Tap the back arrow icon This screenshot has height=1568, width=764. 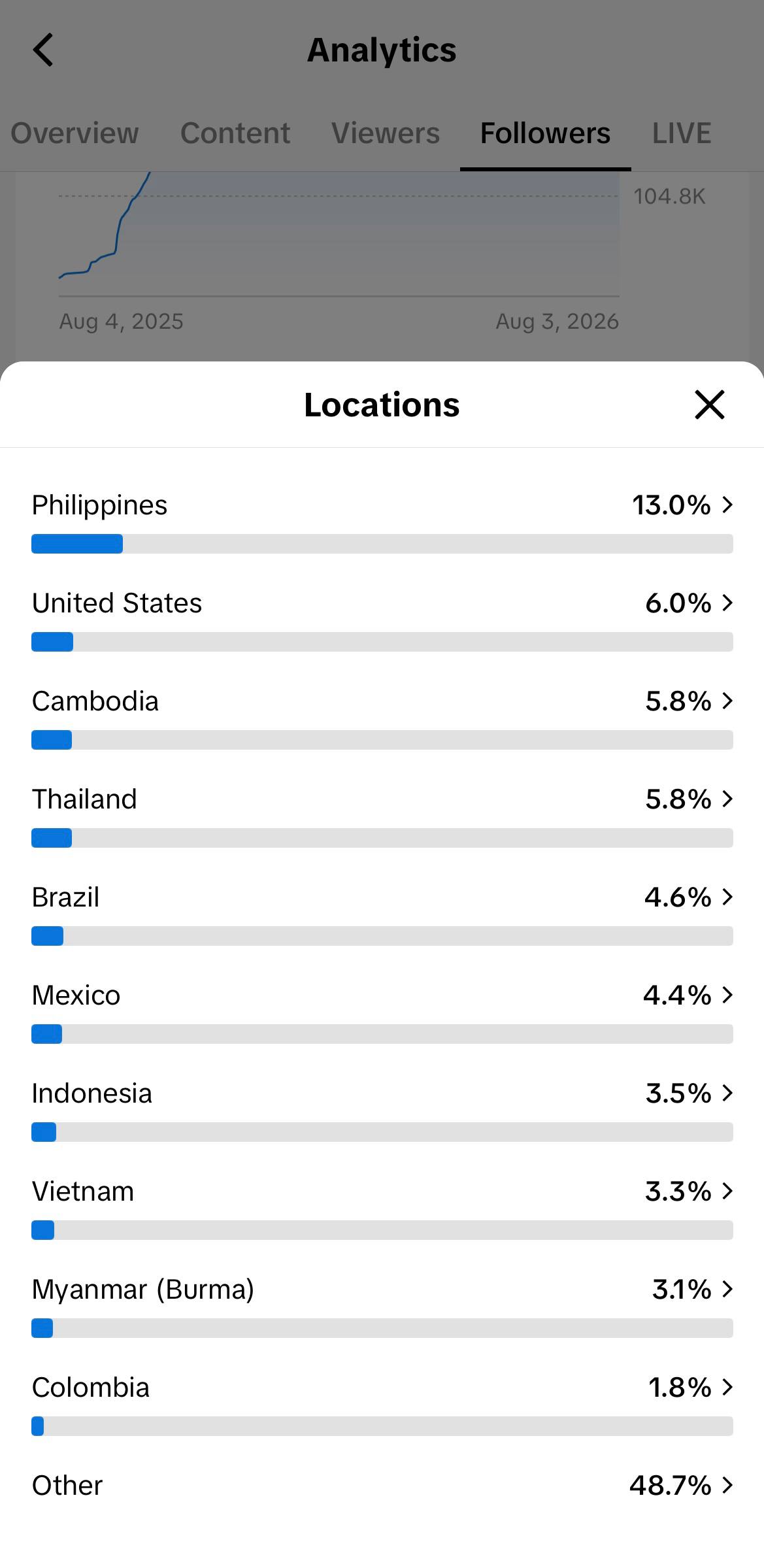(x=43, y=50)
